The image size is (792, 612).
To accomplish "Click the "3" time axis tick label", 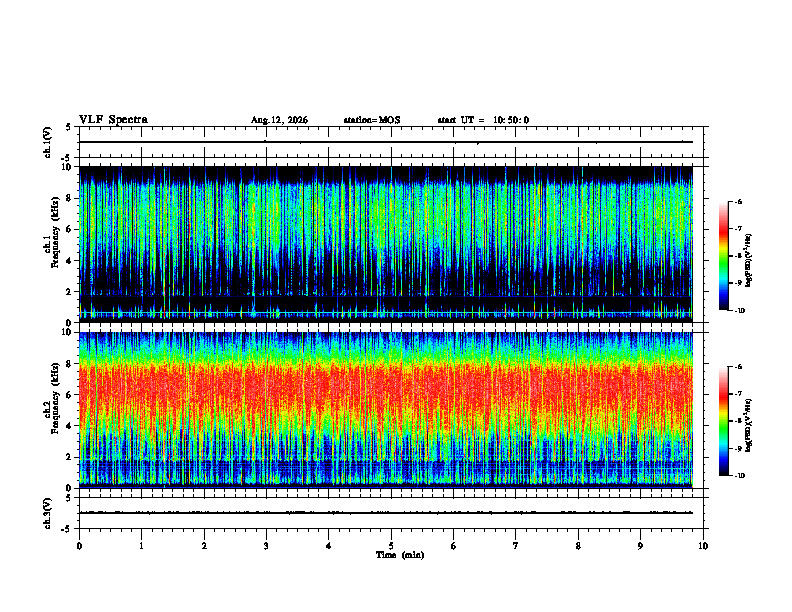I will (266, 546).
